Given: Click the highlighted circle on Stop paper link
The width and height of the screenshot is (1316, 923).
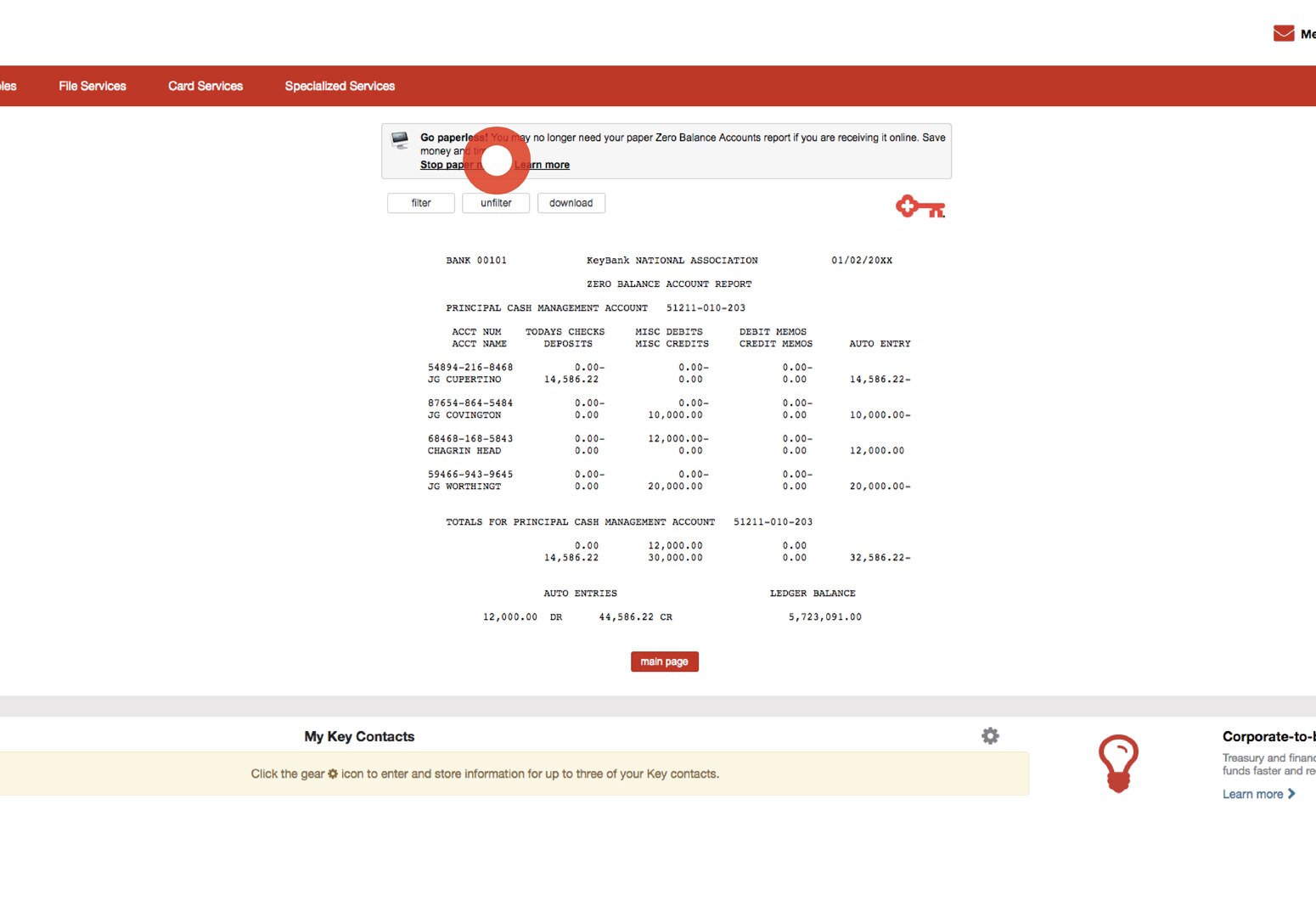Looking at the screenshot, I should 496,161.
